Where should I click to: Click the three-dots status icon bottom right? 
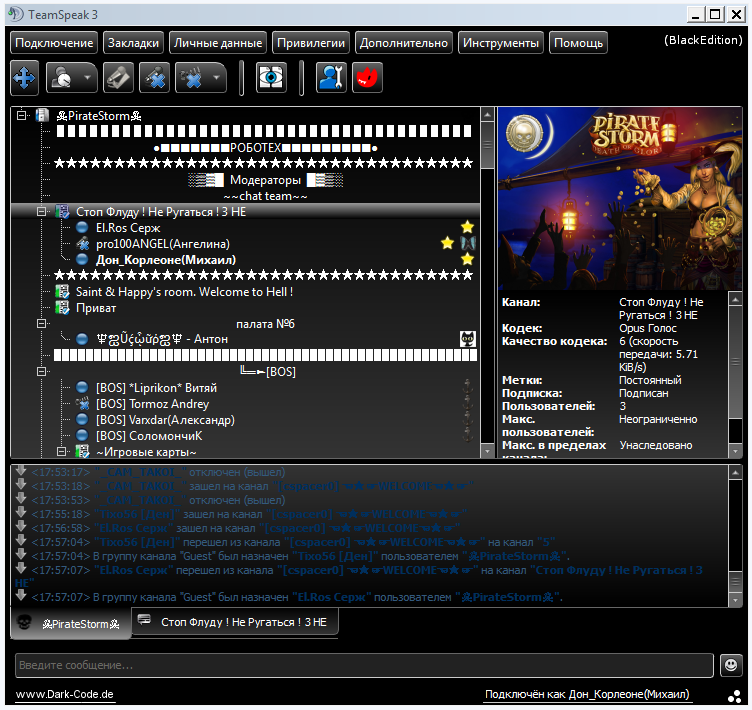pos(734,697)
